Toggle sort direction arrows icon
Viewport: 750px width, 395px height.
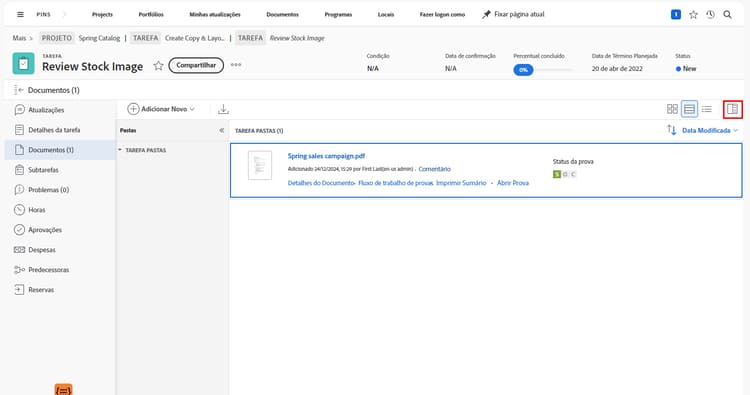pos(672,130)
